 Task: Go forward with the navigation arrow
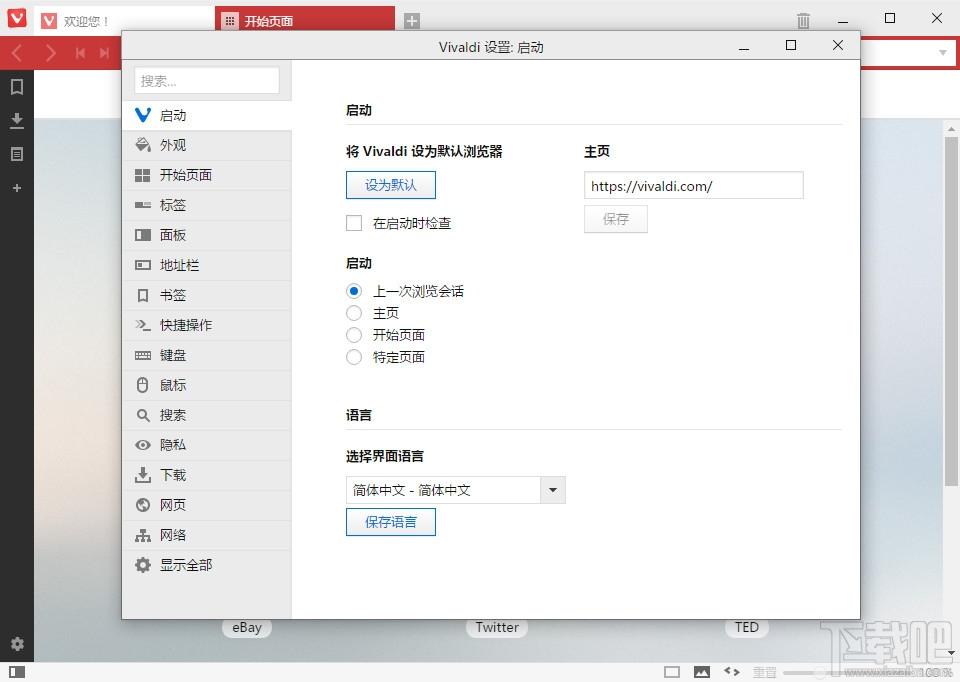[x=50, y=53]
